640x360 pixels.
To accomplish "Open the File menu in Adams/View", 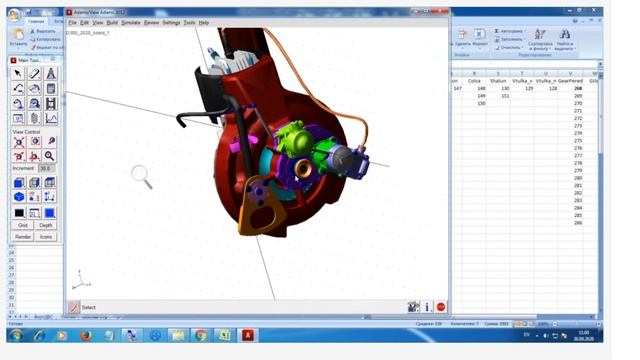I will pyautogui.click(x=72, y=22).
